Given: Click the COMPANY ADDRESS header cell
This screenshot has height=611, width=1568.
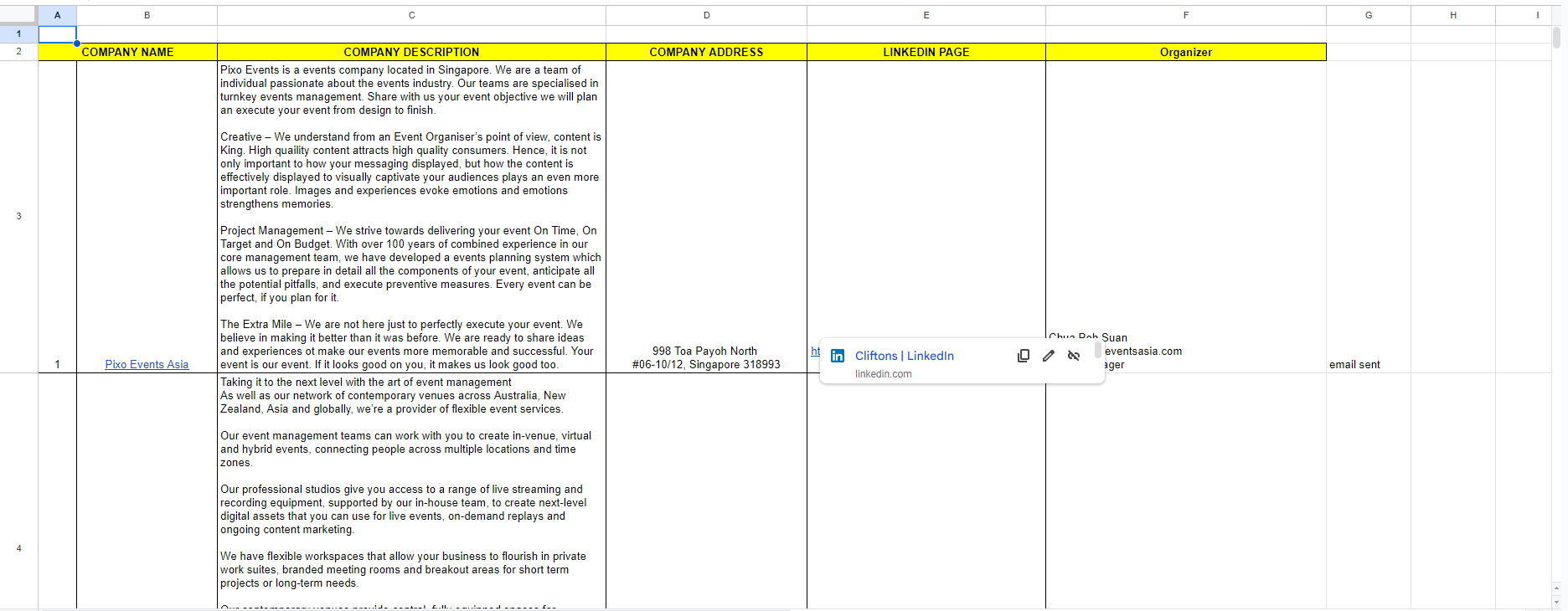Looking at the screenshot, I should click(x=707, y=52).
